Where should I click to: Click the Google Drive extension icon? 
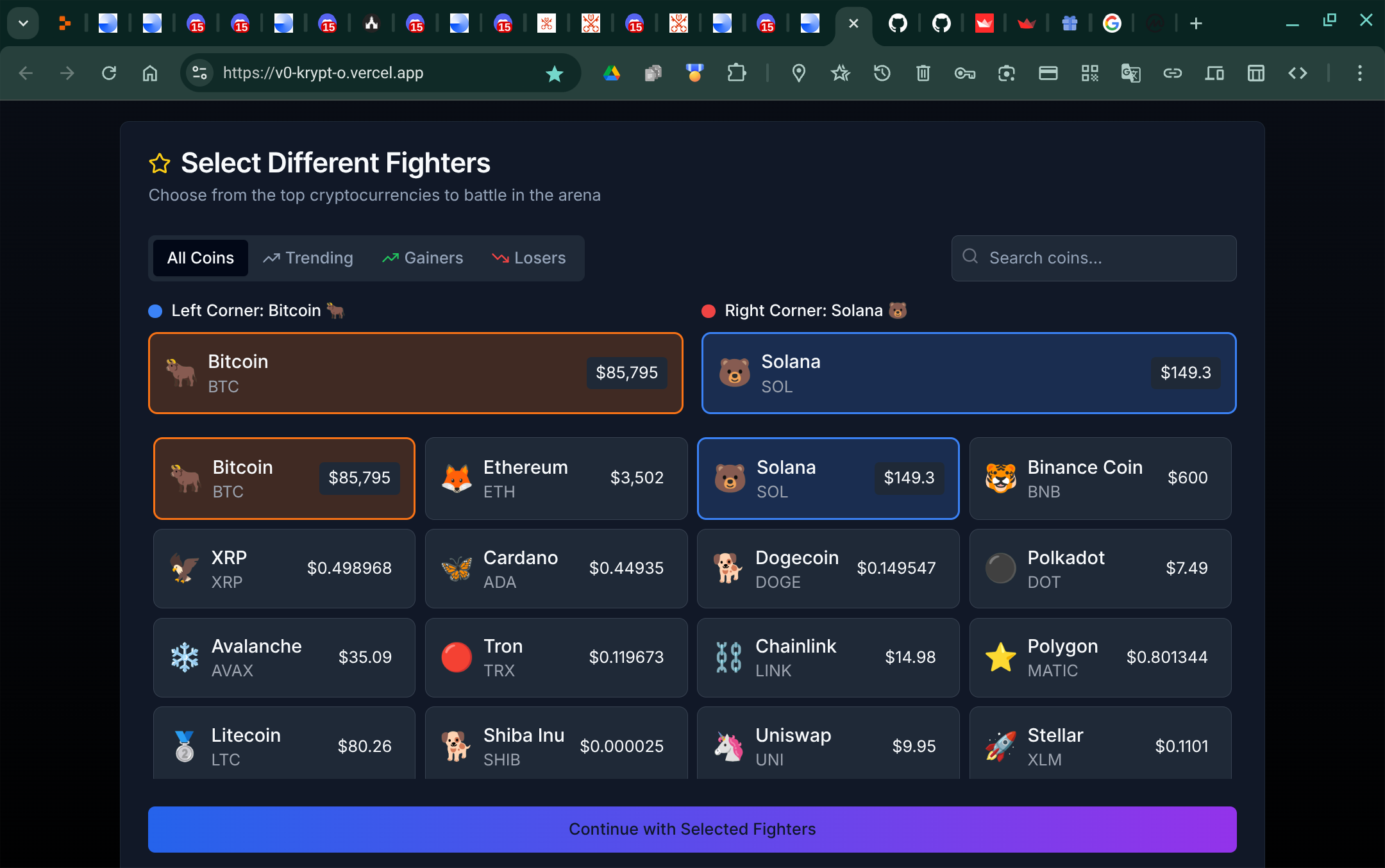611,73
